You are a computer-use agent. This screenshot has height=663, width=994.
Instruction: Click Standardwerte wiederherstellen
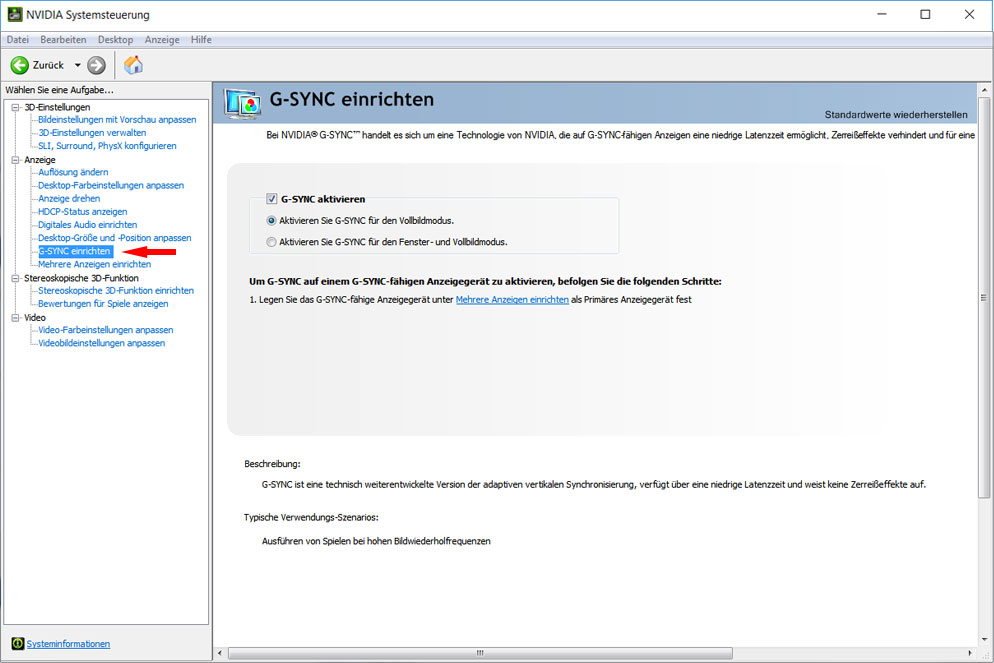(x=896, y=115)
